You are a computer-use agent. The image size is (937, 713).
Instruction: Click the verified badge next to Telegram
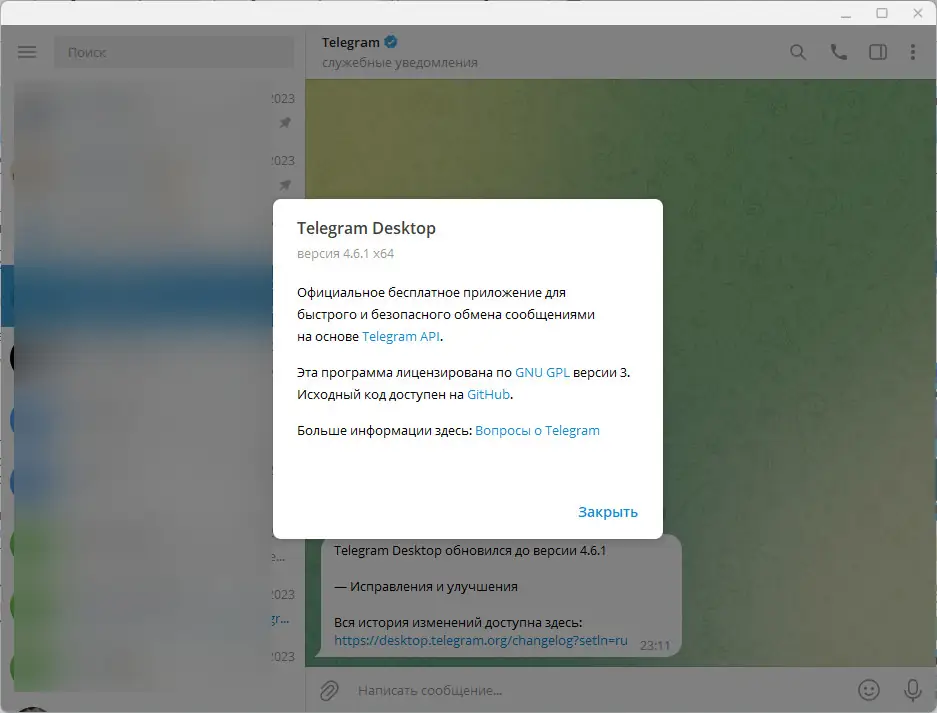pyautogui.click(x=391, y=42)
